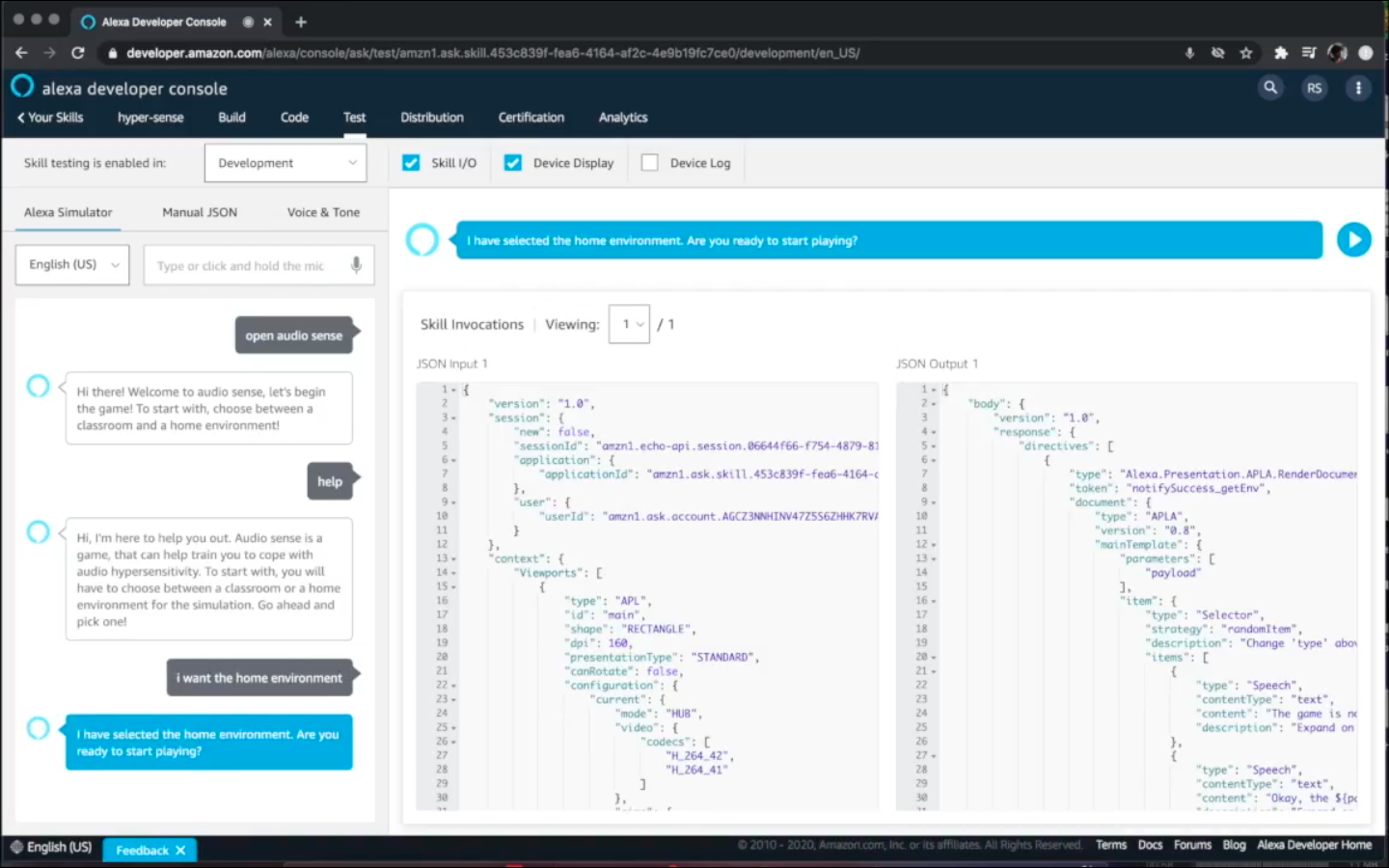Click the welcome message 'Hi there!' bubble
Image resolution: width=1389 pixels, height=868 pixels.
click(x=208, y=408)
